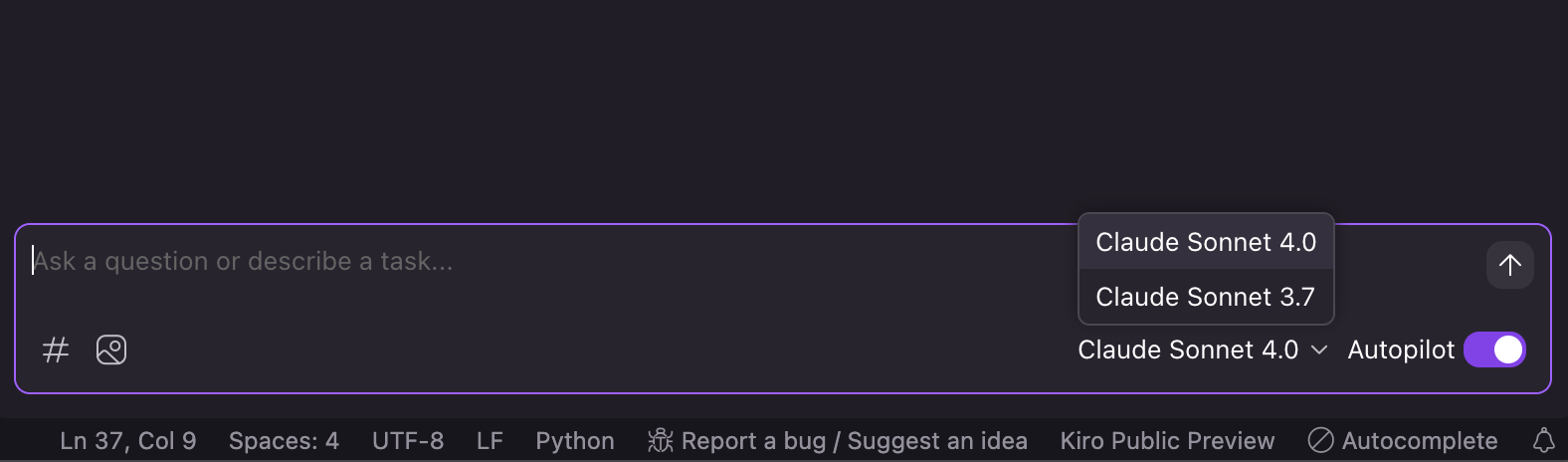Click the bug icon in the status bar
The width and height of the screenshot is (1568, 462).
point(660,440)
